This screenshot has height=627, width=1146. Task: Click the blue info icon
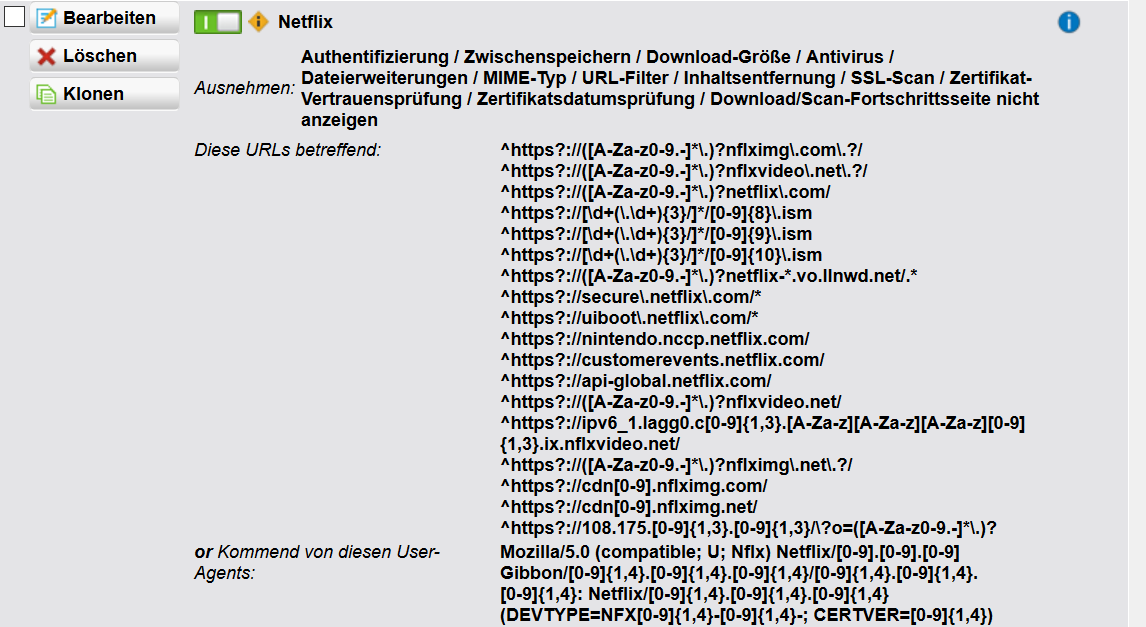pyautogui.click(x=1068, y=22)
